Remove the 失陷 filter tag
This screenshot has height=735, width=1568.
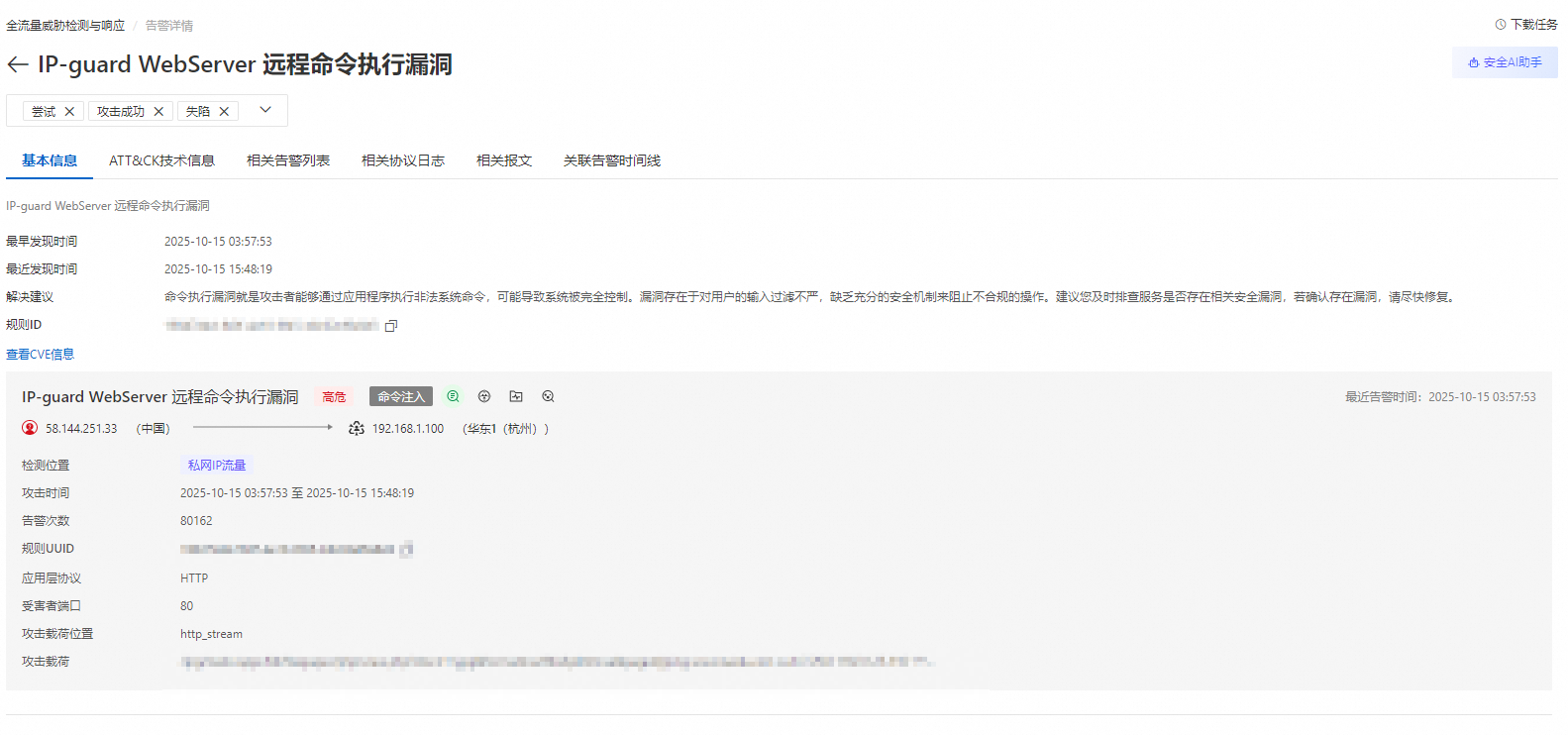point(224,112)
